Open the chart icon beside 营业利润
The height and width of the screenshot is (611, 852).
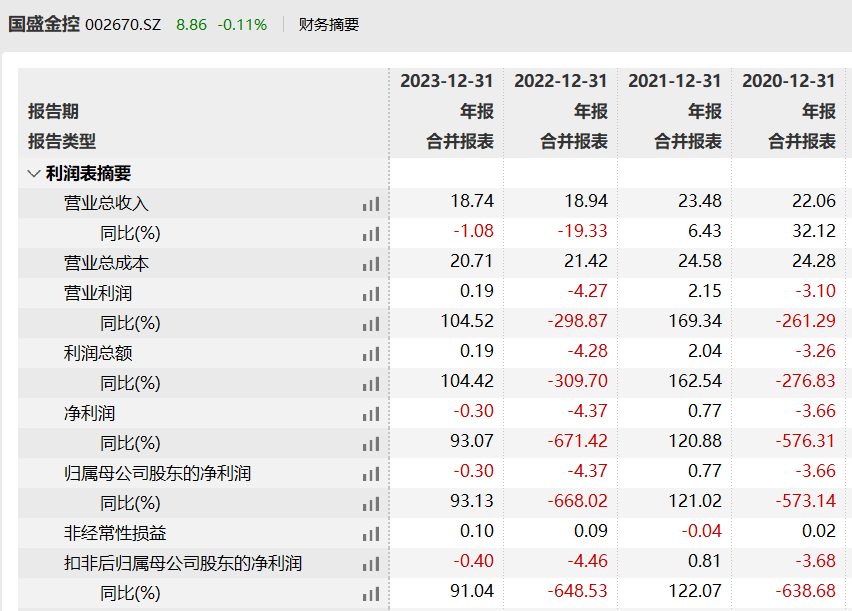click(x=370, y=293)
